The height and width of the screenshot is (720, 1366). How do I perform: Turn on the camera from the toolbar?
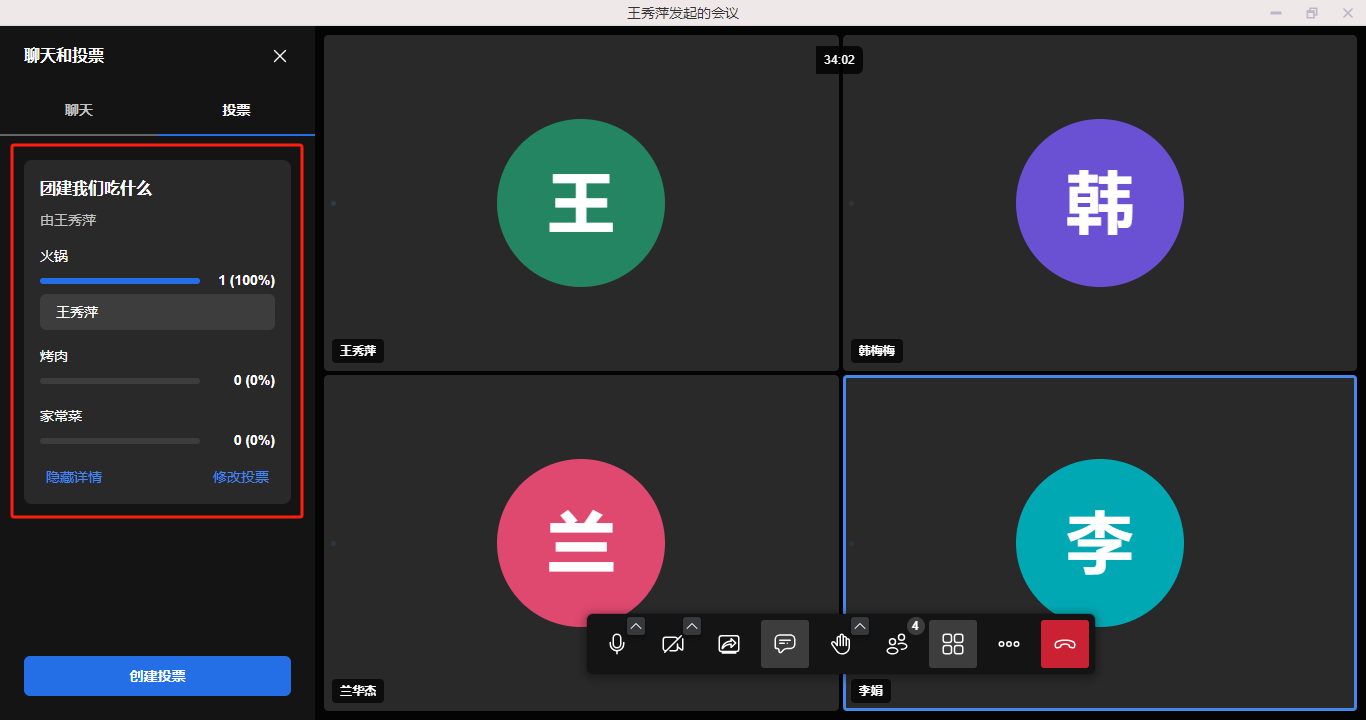pyautogui.click(x=673, y=644)
